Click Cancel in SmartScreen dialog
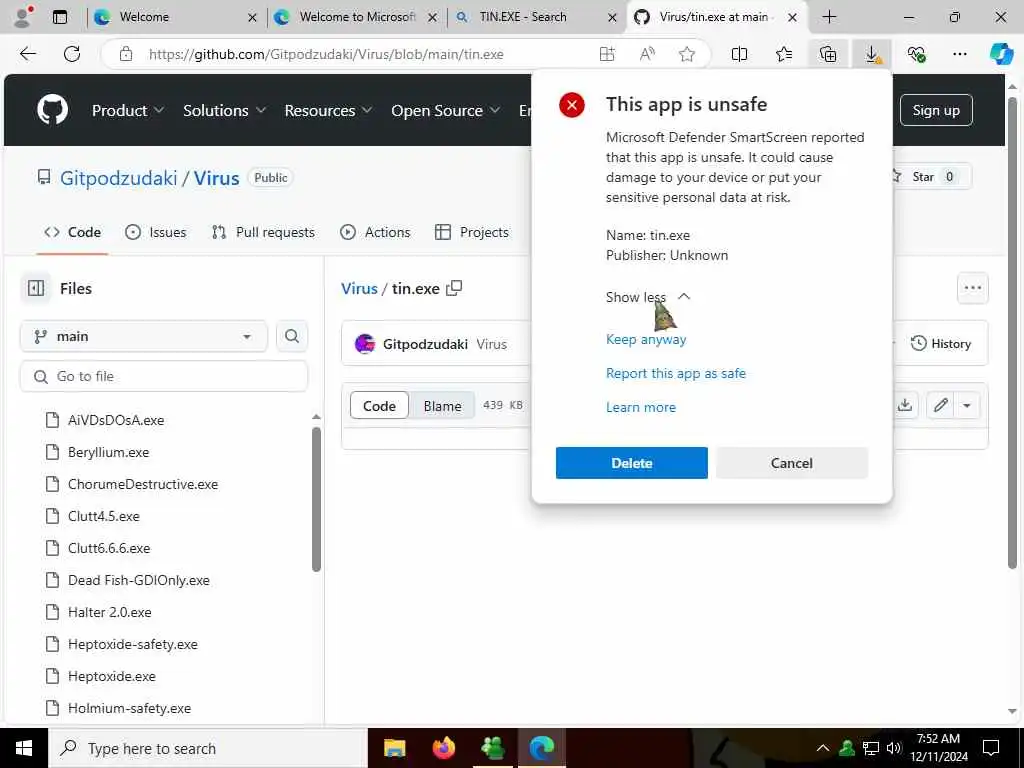The width and height of the screenshot is (1024, 768). click(792, 463)
